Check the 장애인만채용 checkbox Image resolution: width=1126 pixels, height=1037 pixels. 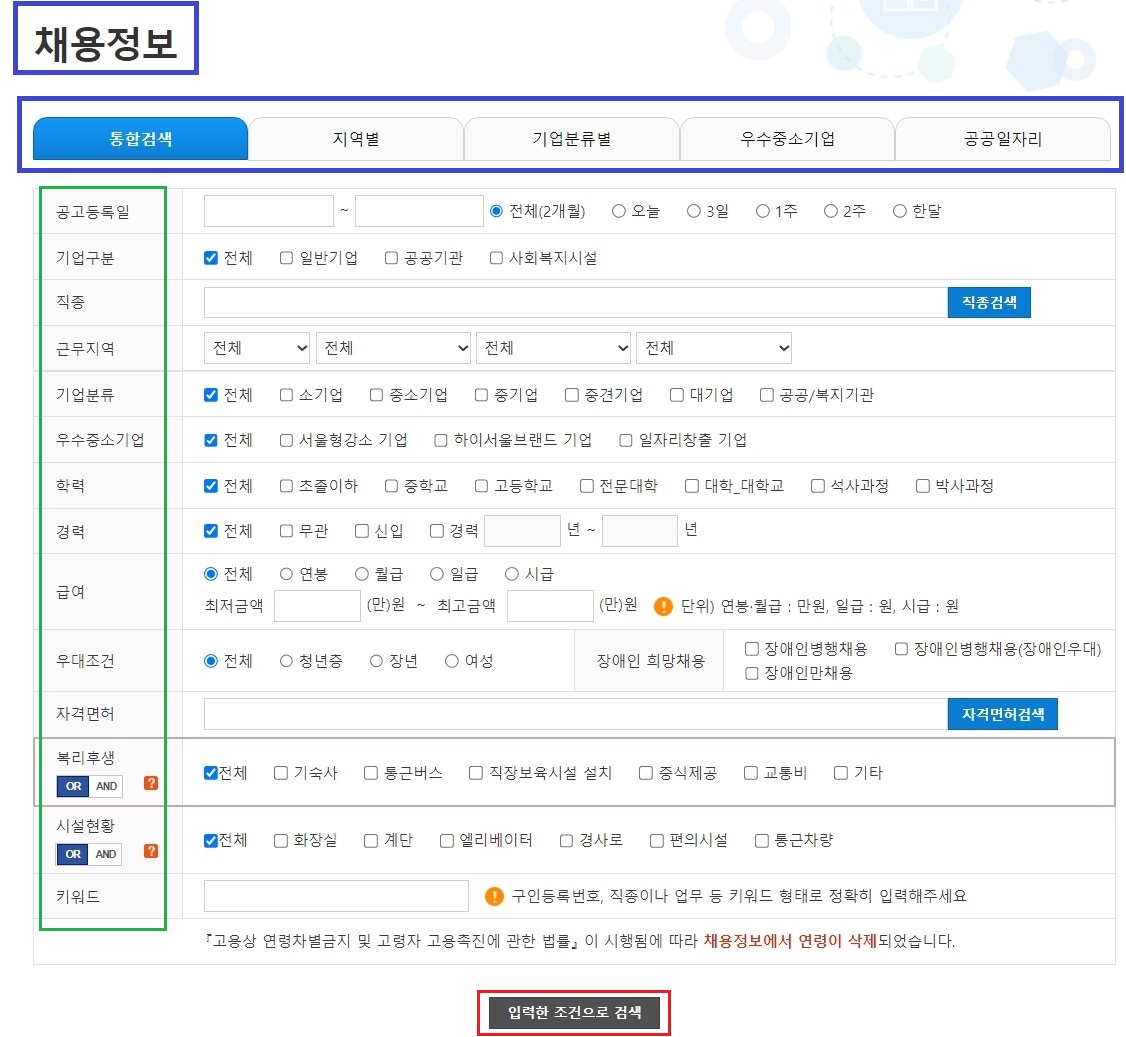pyautogui.click(x=752, y=673)
